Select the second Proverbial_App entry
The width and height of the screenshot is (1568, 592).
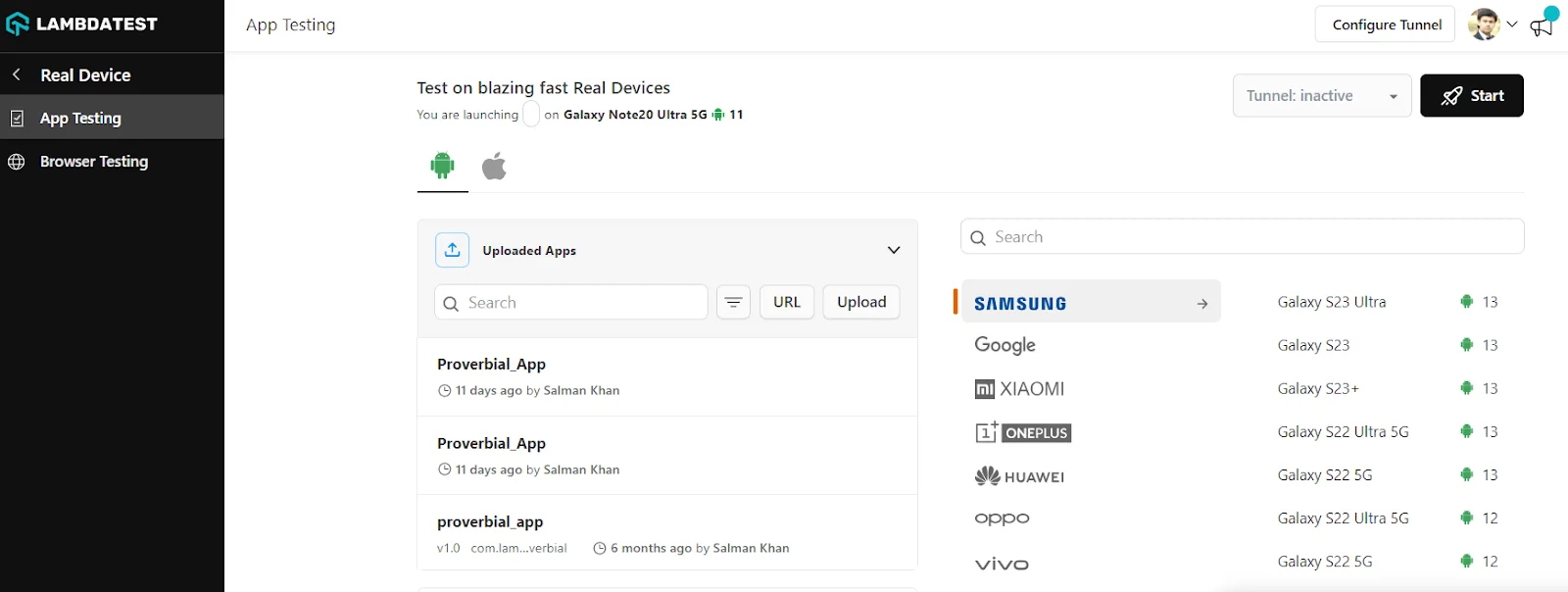(667, 456)
